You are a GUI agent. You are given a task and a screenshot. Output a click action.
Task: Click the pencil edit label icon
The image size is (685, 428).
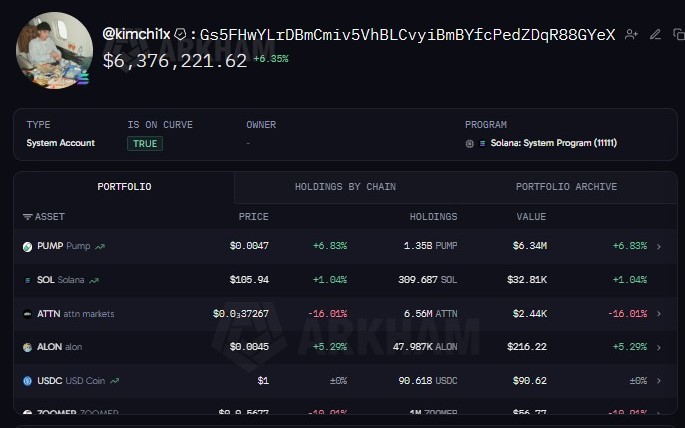point(655,35)
